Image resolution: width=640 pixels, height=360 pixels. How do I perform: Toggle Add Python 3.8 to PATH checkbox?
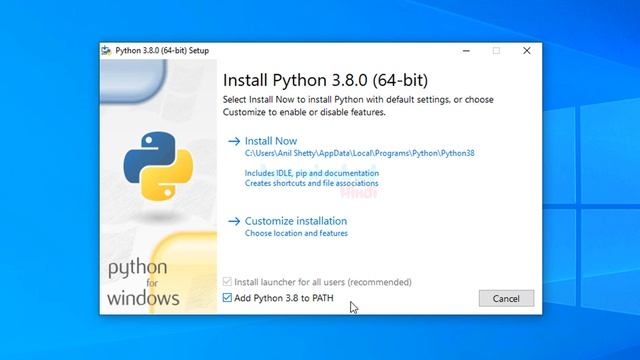coord(227,298)
